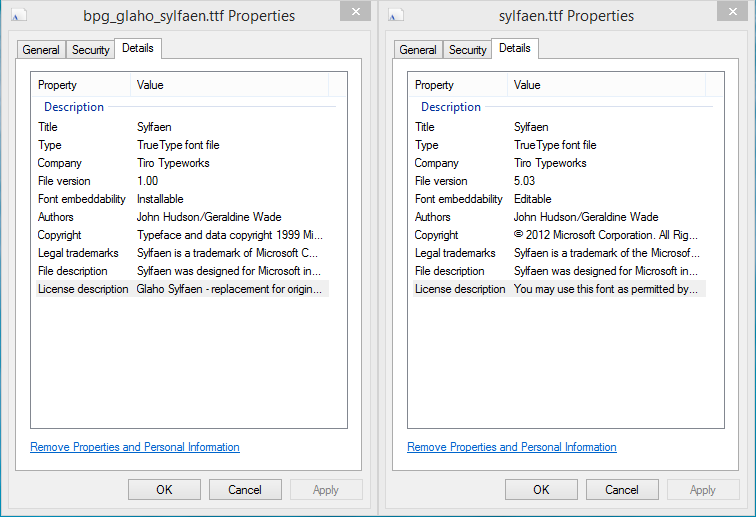Click the font file icon in sylfaen.ttf title bar
This screenshot has height=517, width=756.
396,16
